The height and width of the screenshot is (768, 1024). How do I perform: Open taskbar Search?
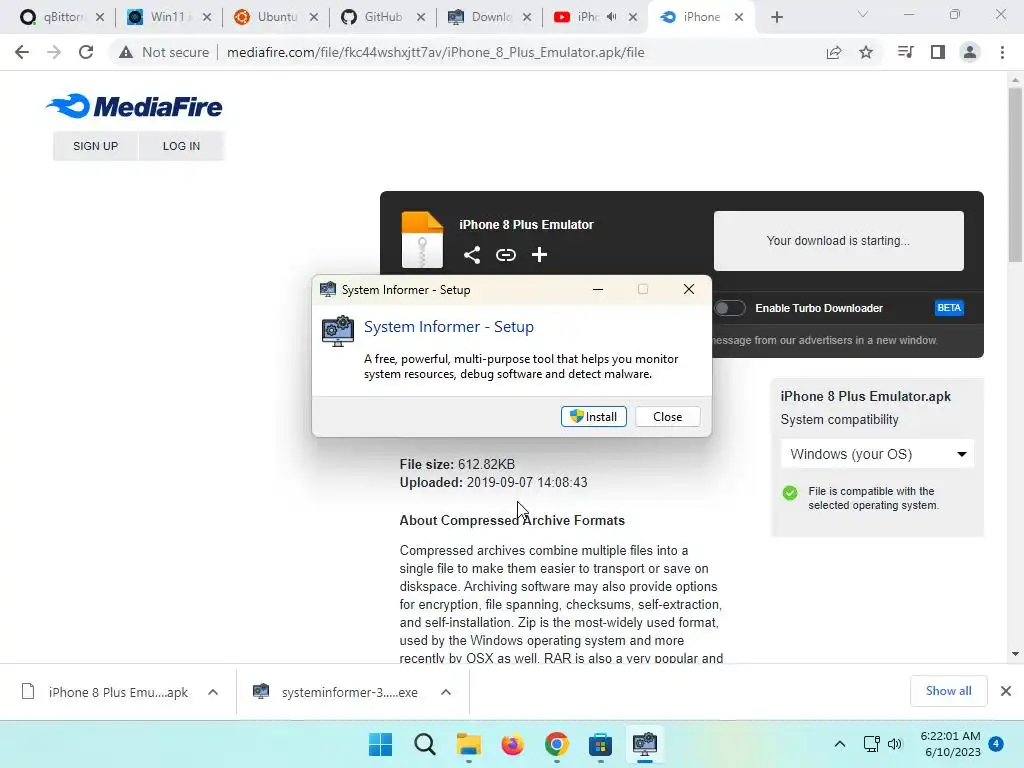[424, 744]
